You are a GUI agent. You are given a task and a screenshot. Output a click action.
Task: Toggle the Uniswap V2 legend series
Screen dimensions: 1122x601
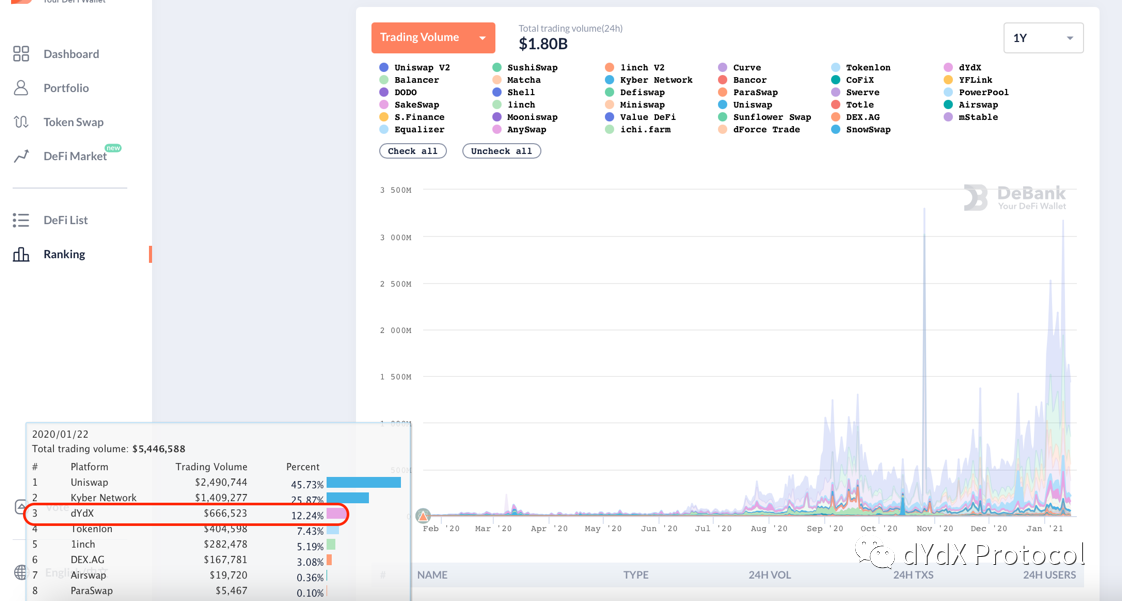click(421, 68)
